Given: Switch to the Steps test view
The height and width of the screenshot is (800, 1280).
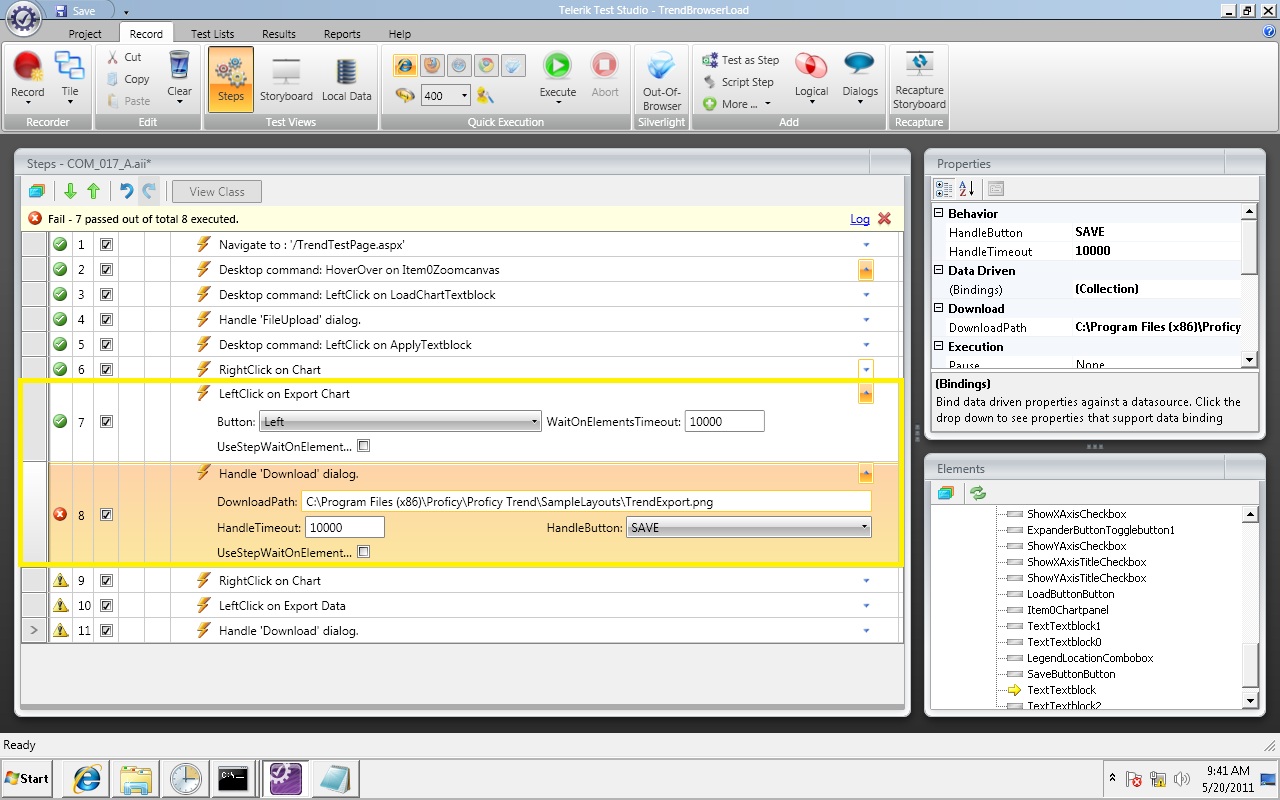Looking at the screenshot, I should [231, 79].
